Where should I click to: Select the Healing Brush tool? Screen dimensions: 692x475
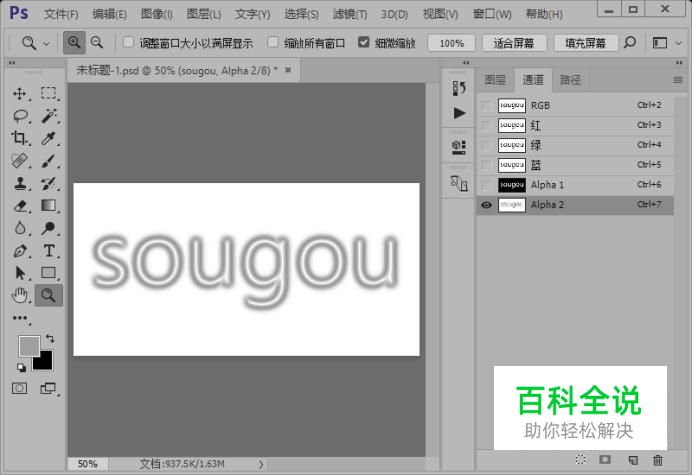coord(19,161)
